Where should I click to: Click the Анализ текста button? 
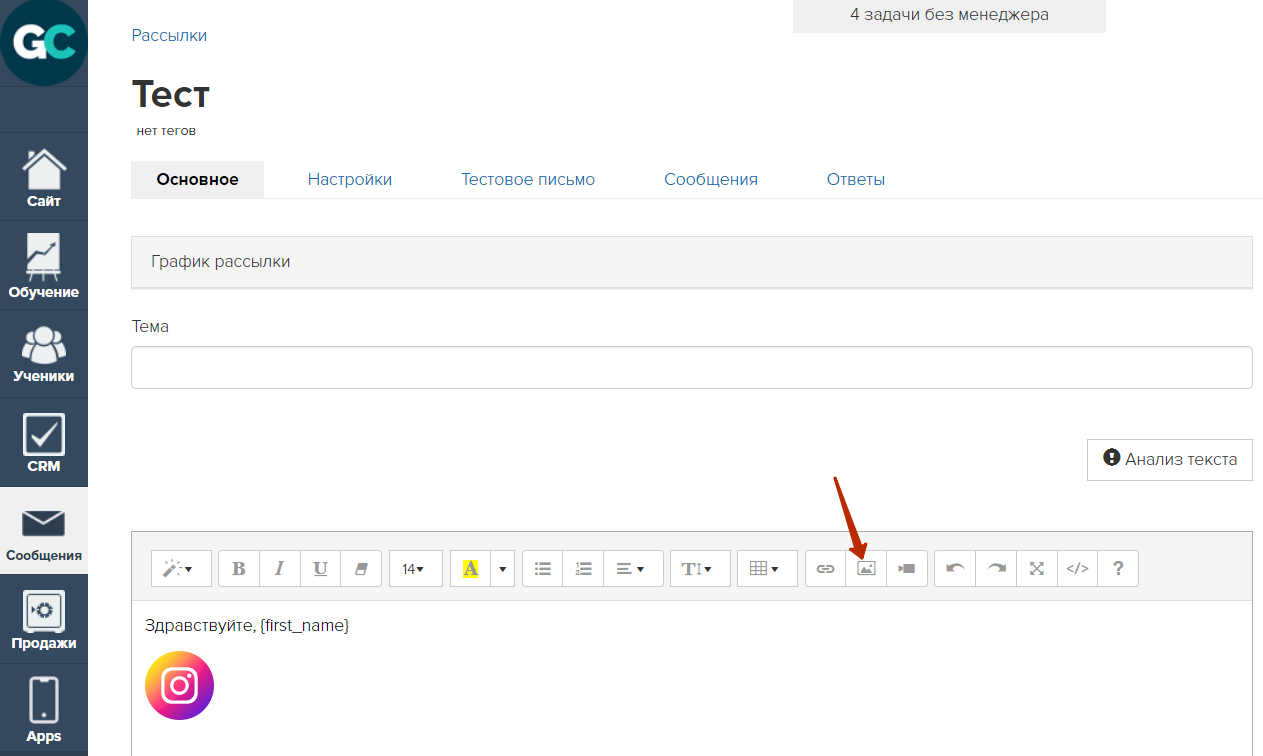[1169, 459]
